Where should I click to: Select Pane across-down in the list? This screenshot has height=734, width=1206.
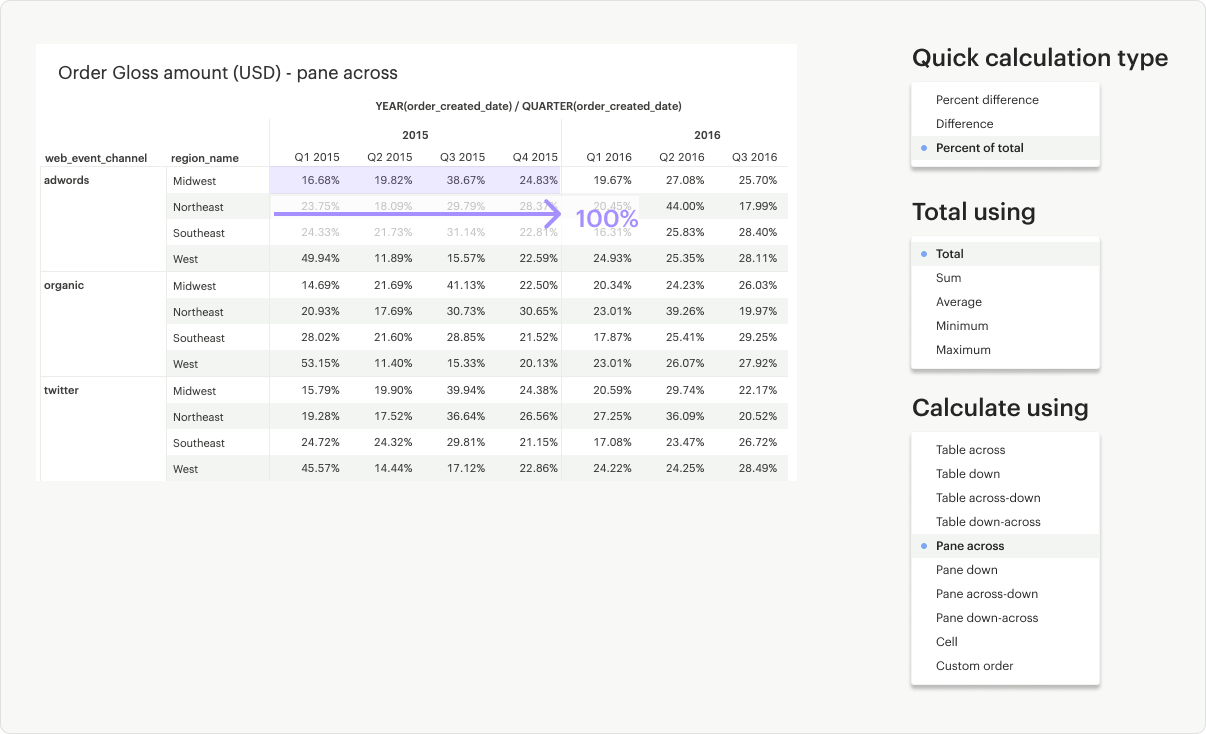click(x=986, y=594)
